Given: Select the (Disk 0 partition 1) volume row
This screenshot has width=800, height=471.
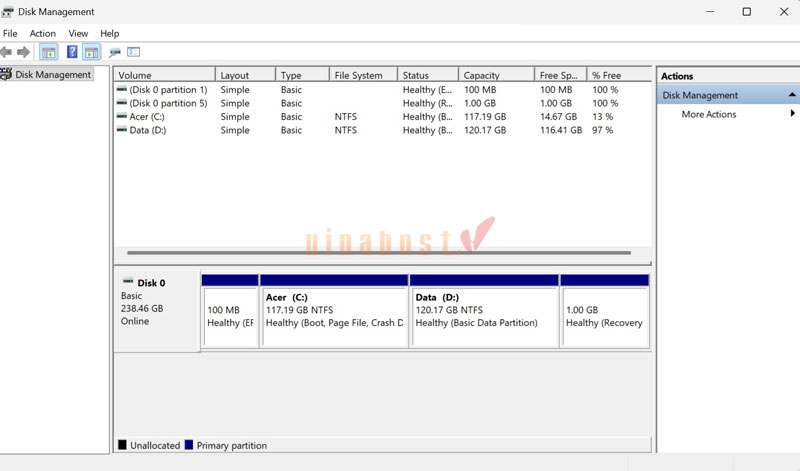Looking at the screenshot, I should [x=383, y=89].
